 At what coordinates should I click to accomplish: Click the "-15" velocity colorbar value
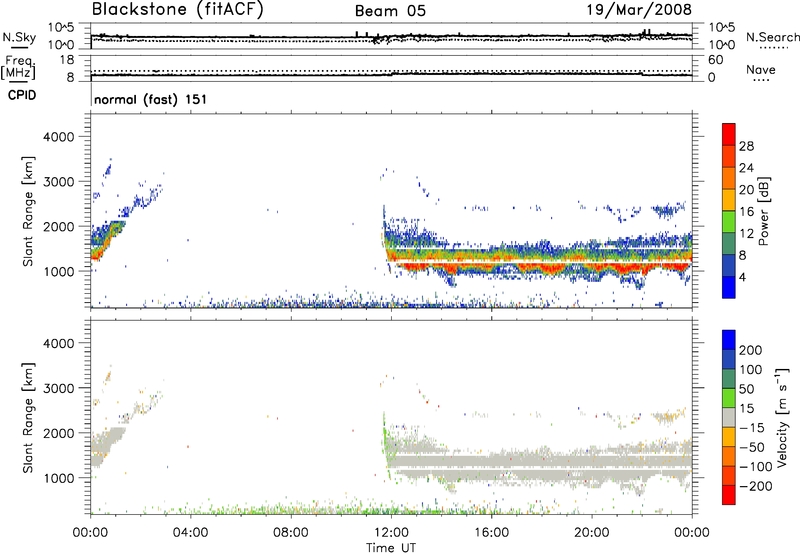click(751, 428)
